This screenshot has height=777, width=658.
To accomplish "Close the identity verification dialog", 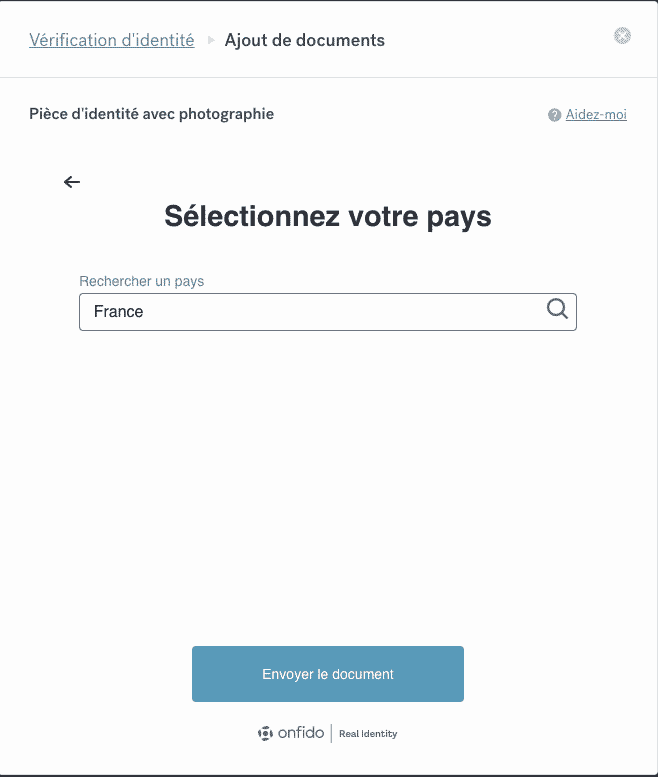I will click(x=622, y=36).
